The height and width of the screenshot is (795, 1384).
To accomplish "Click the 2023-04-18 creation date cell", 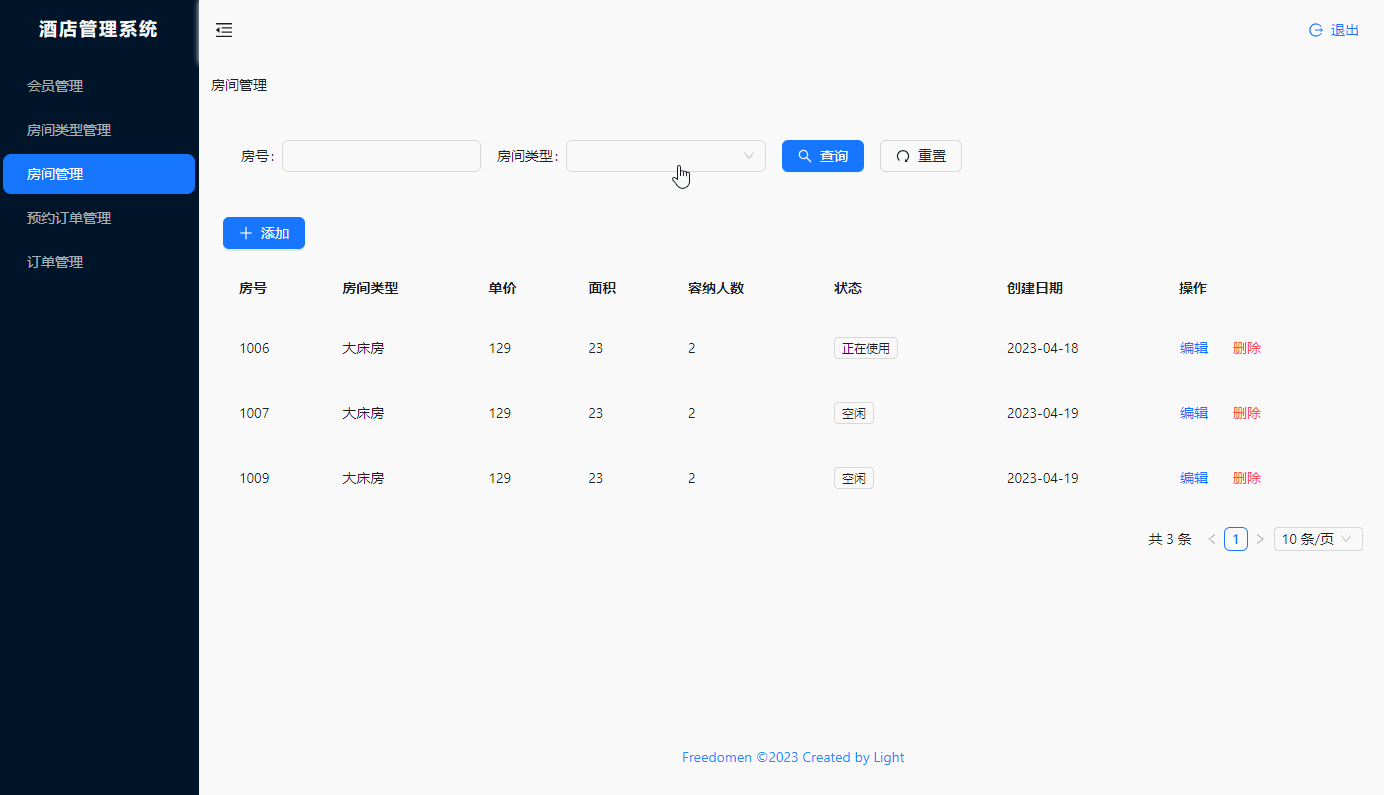I will click(1043, 348).
